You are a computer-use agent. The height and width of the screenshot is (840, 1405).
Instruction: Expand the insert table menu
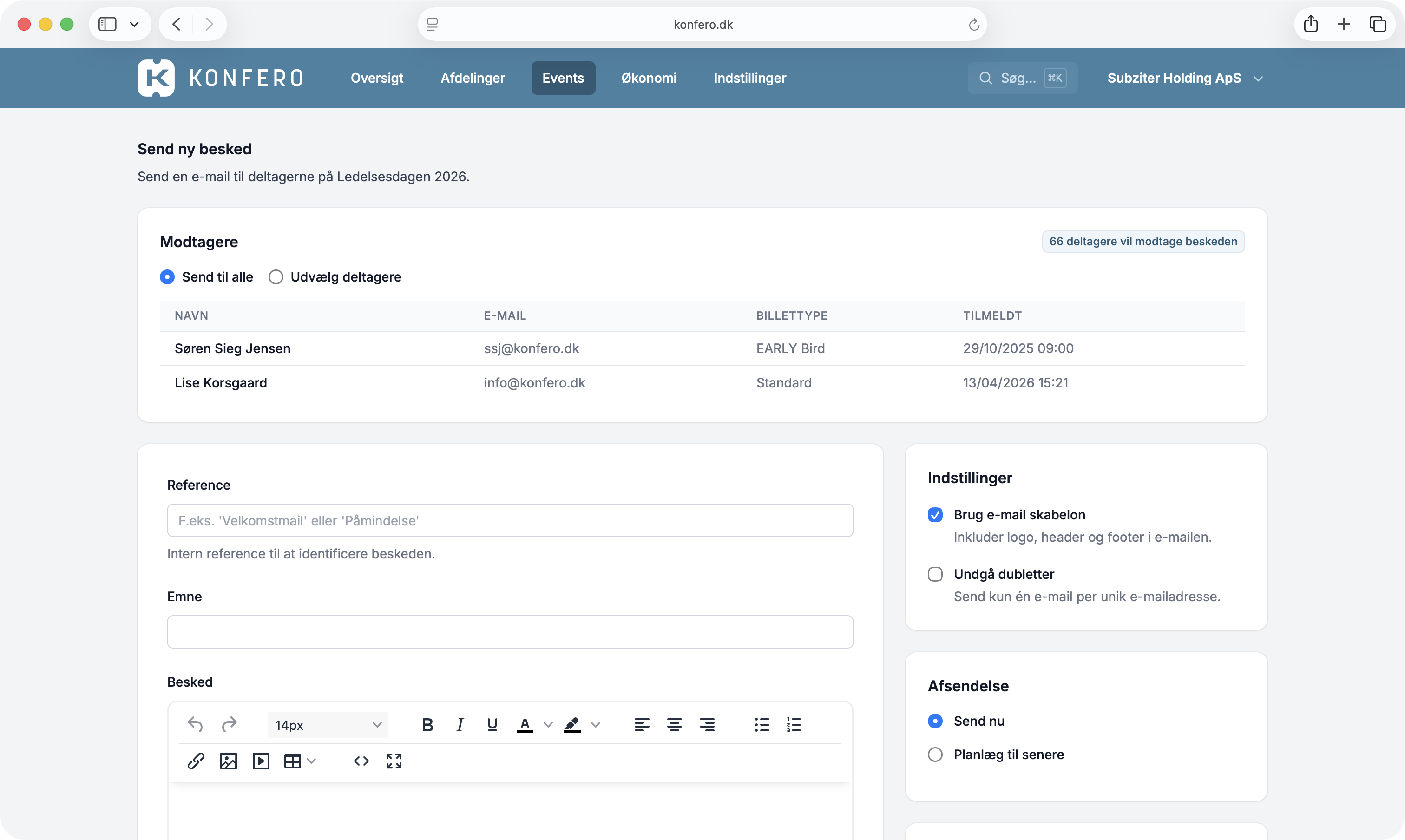(x=310, y=761)
